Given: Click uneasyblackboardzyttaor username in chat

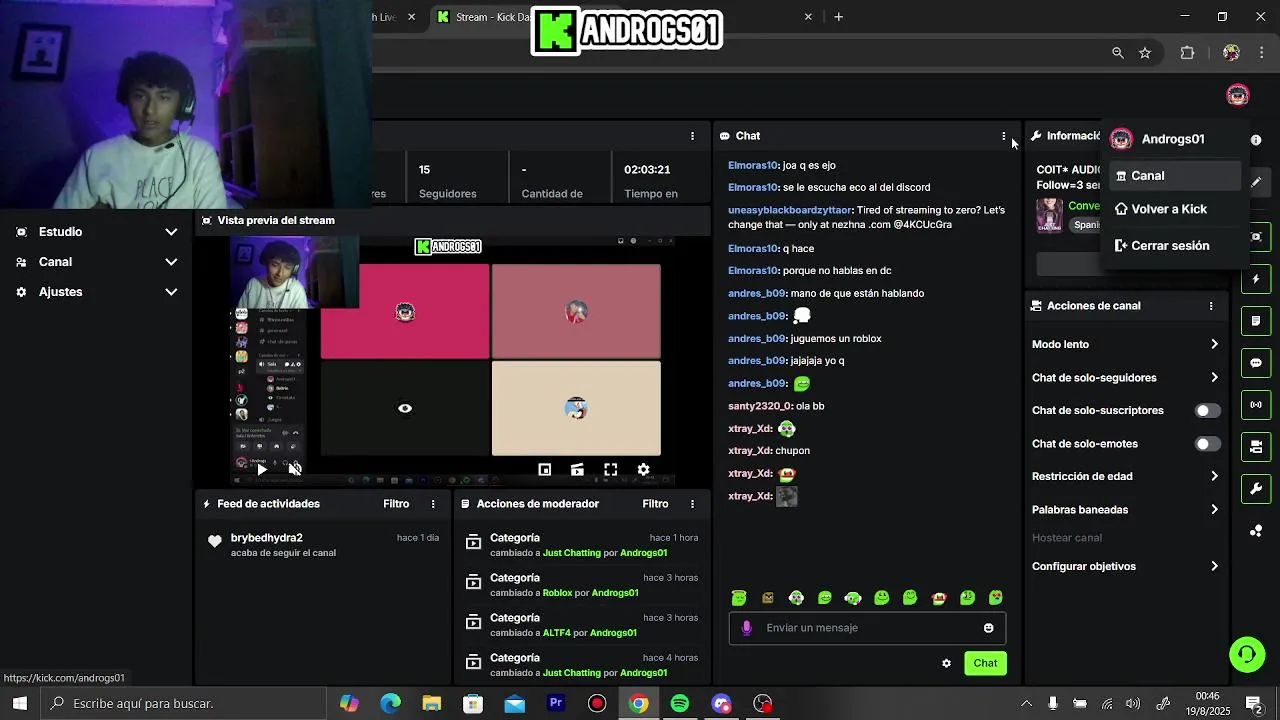Looking at the screenshot, I should tap(790, 210).
